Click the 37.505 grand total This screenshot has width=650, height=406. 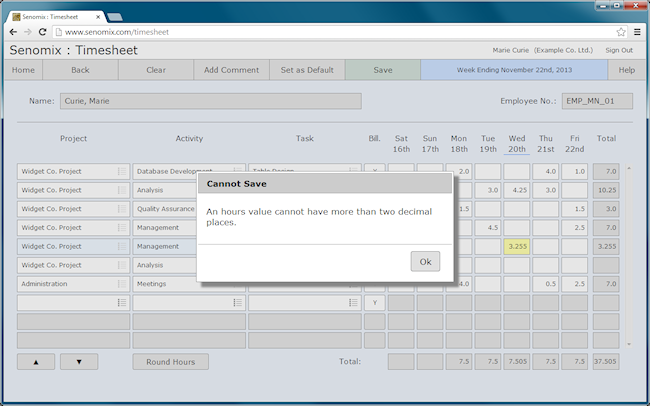coord(606,362)
